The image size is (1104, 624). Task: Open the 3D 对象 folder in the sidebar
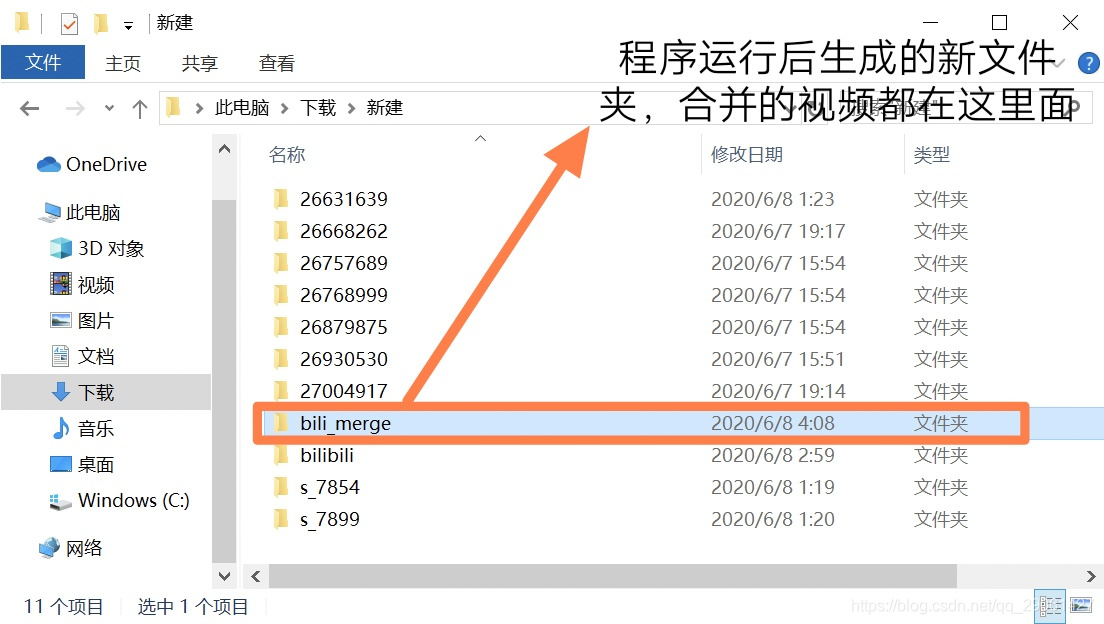(104, 248)
